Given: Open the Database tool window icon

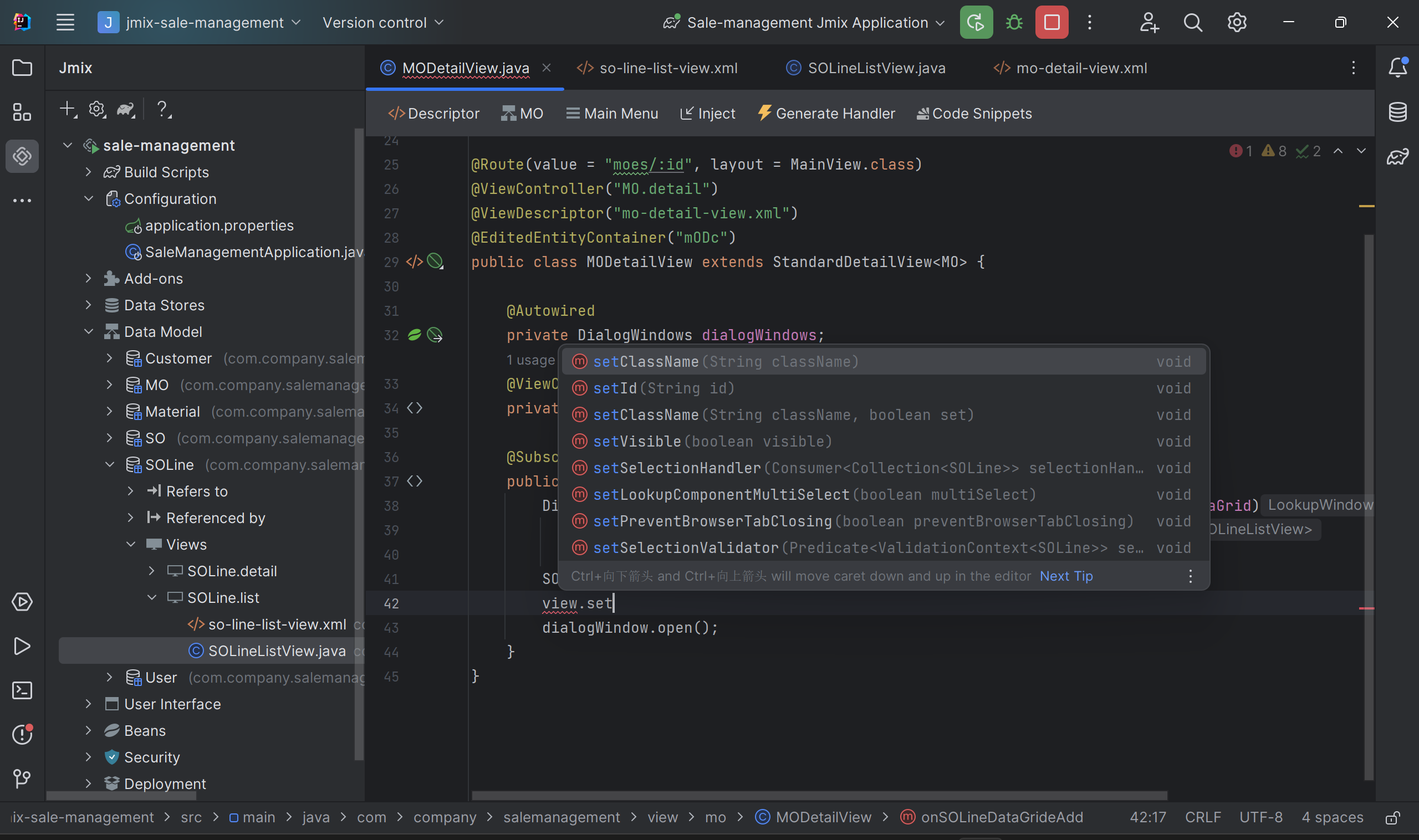Looking at the screenshot, I should 1397,112.
